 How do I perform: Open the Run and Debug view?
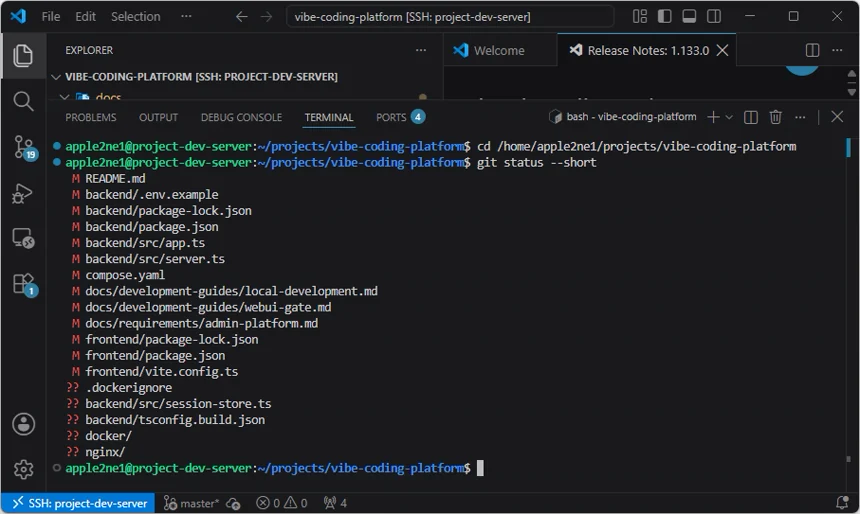tap(22, 193)
